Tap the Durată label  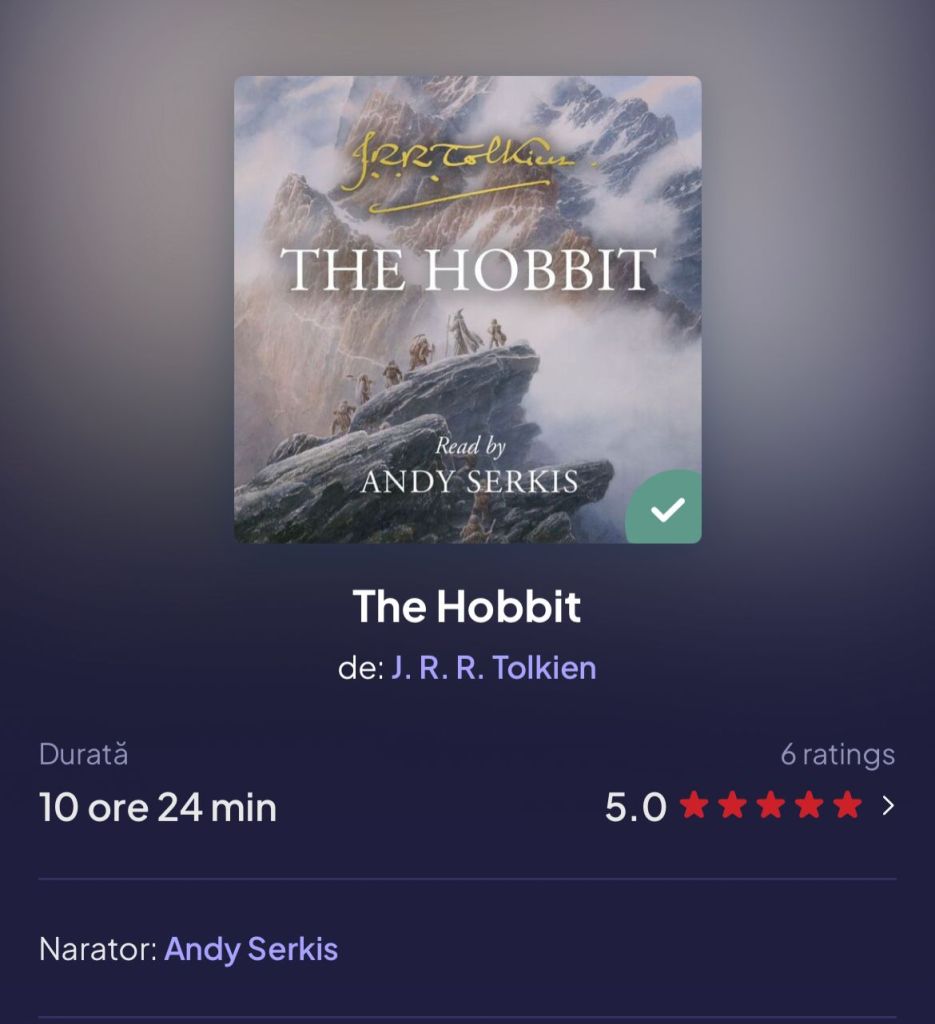pyautogui.click(x=84, y=754)
